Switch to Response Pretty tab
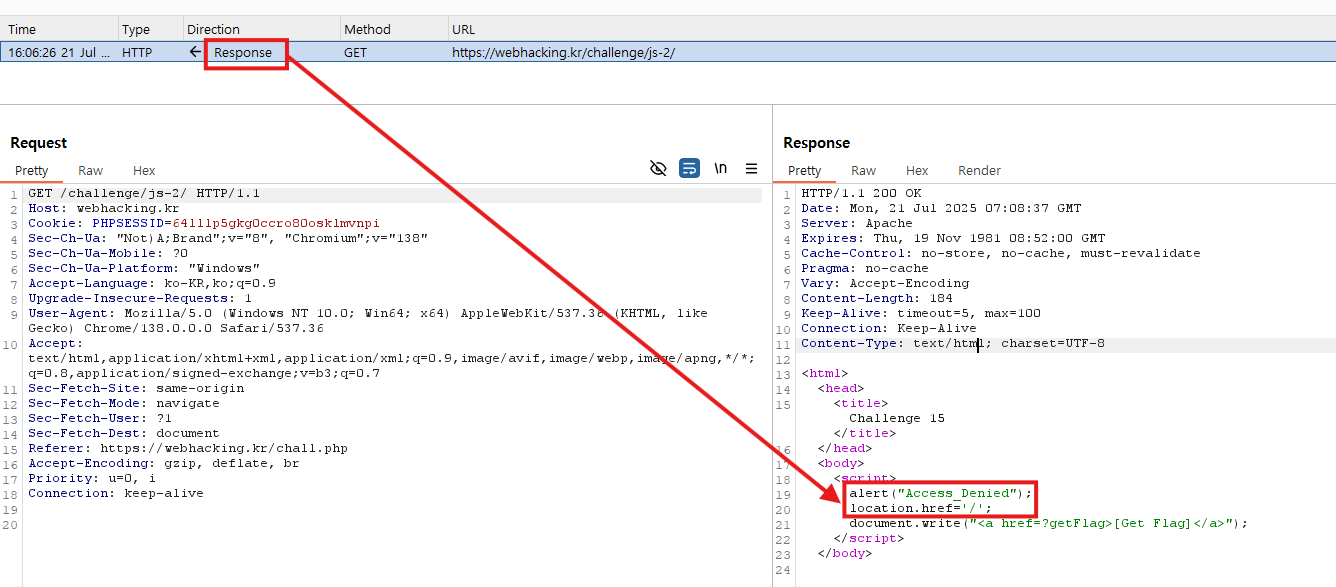This screenshot has width=1336, height=587. click(804, 170)
